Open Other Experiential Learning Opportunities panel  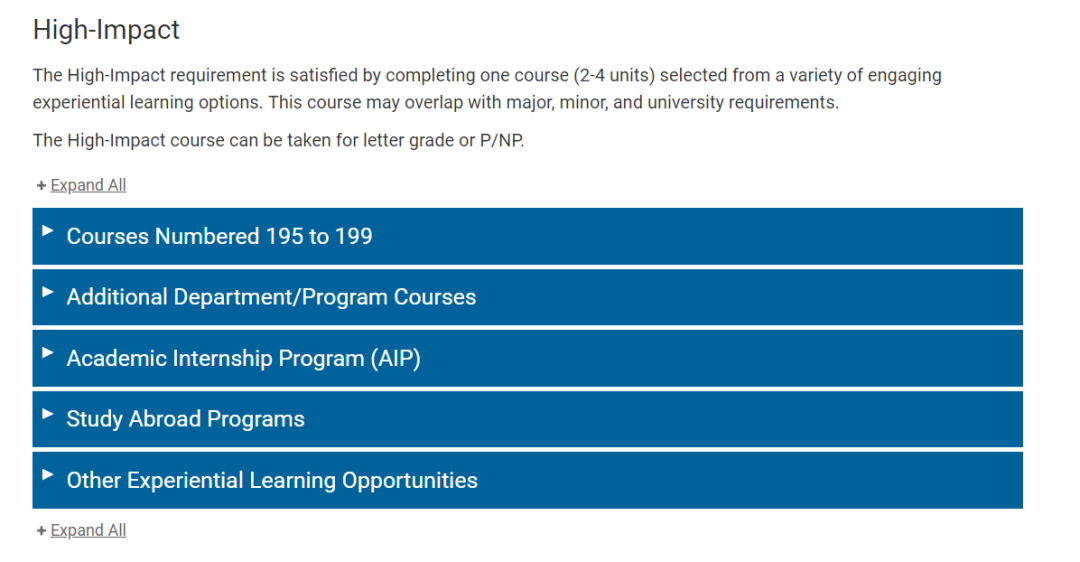click(x=528, y=480)
